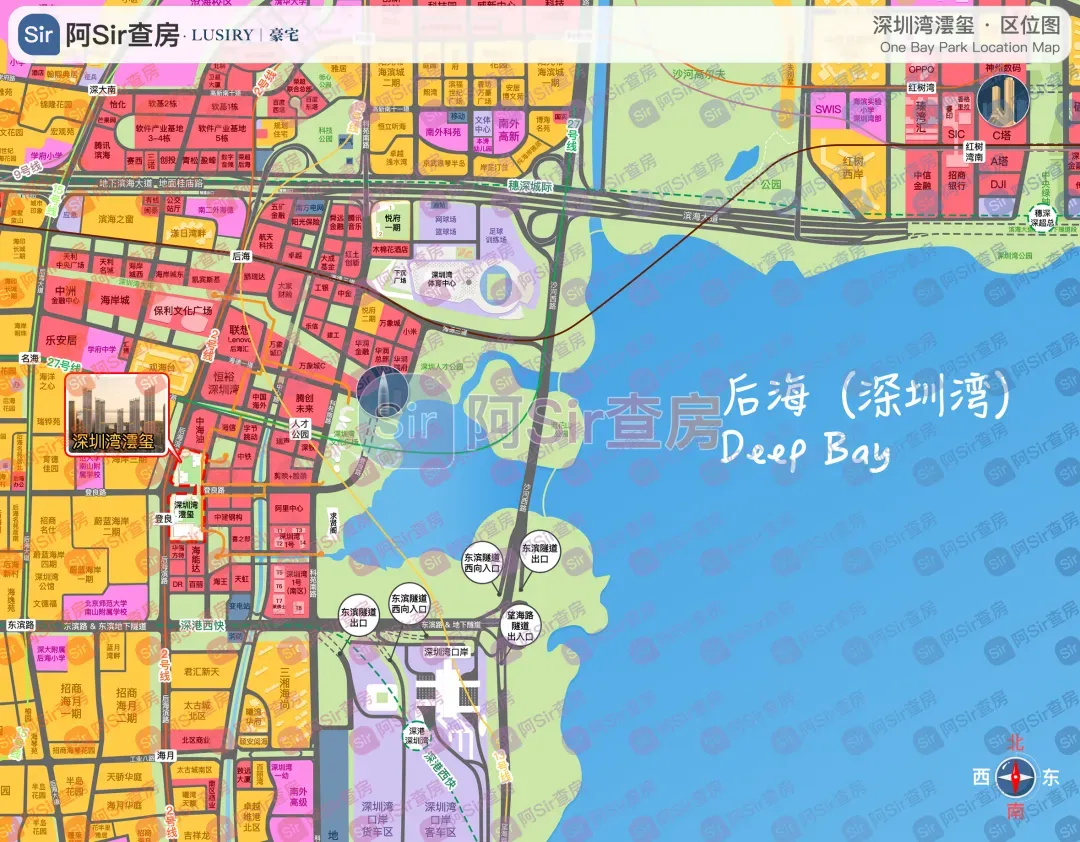Image resolution: width=1080 pixels, height=842 pixels.
Task: Click the 招商海月一期 label
Action: click(x=71, y=701)
